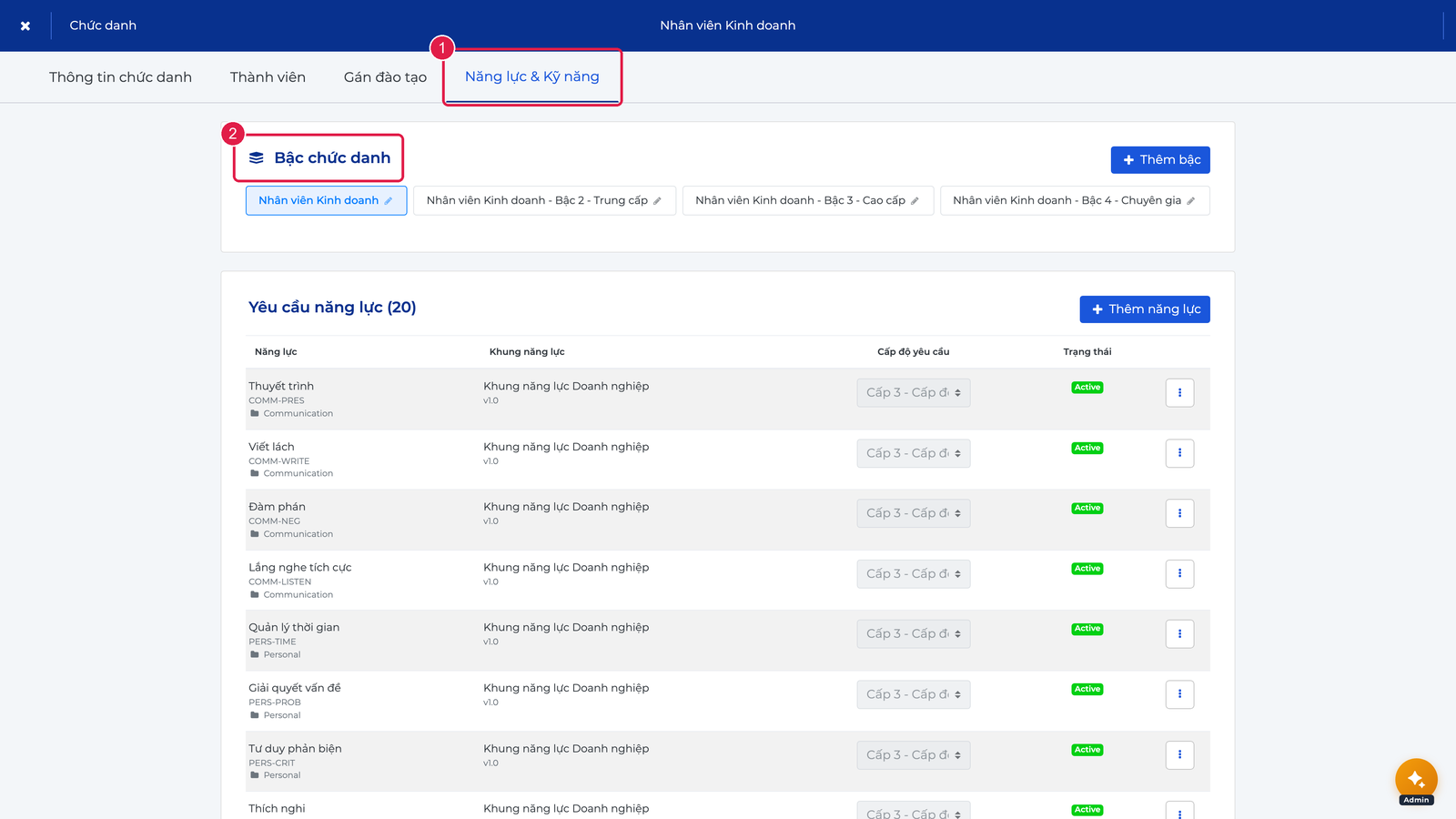Image resolution: width=1456 pixels, height=819 pixels.
Task: Switch to the Thông tin chức danh tab
Action: tap(120, 77)
